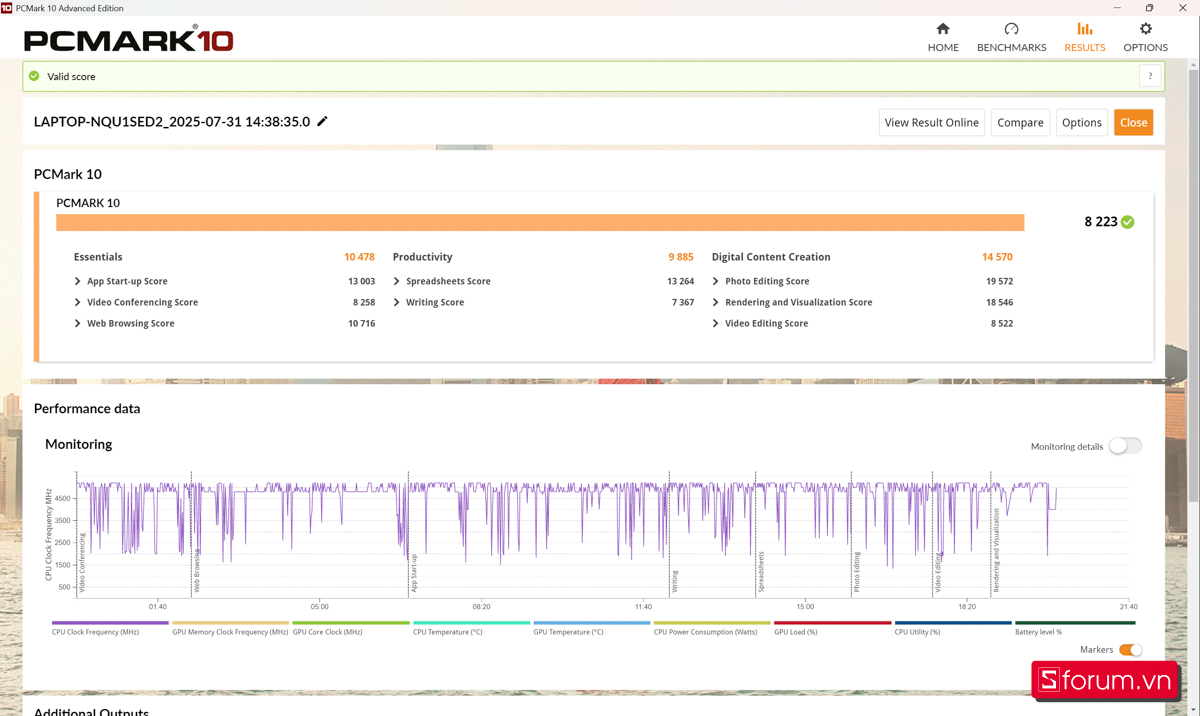
Task: Click the Video Editing chart marker
Action: (938, 573)
